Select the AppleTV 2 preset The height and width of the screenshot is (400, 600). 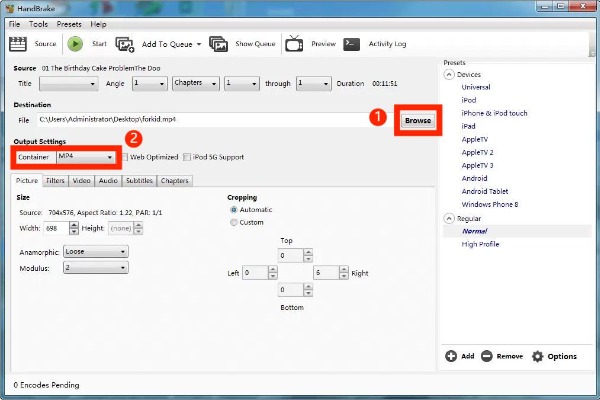tap(477, 152)
